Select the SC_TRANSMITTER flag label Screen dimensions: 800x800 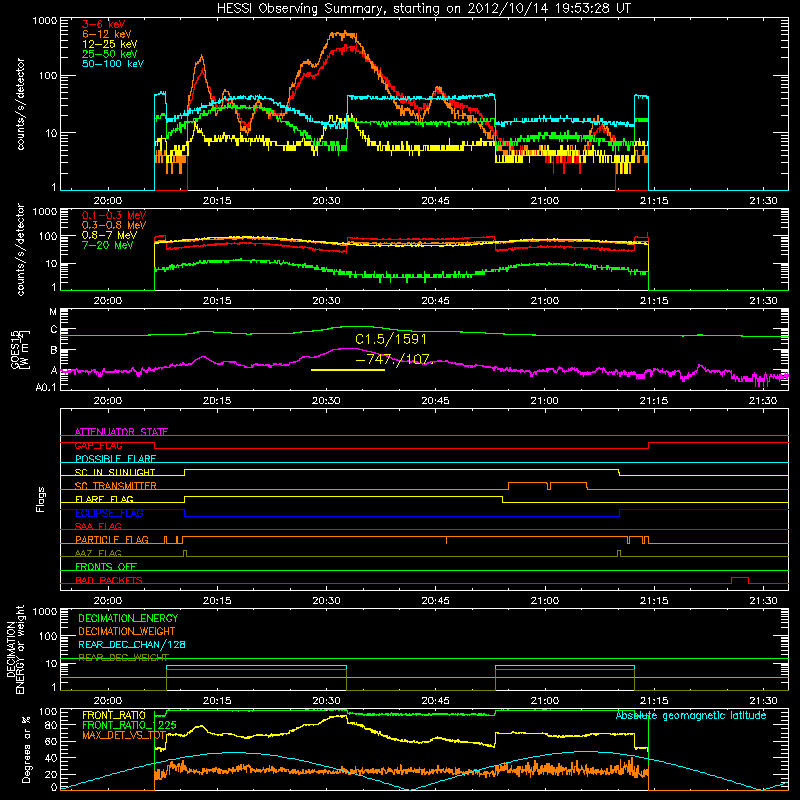click(x=116, y=486)
